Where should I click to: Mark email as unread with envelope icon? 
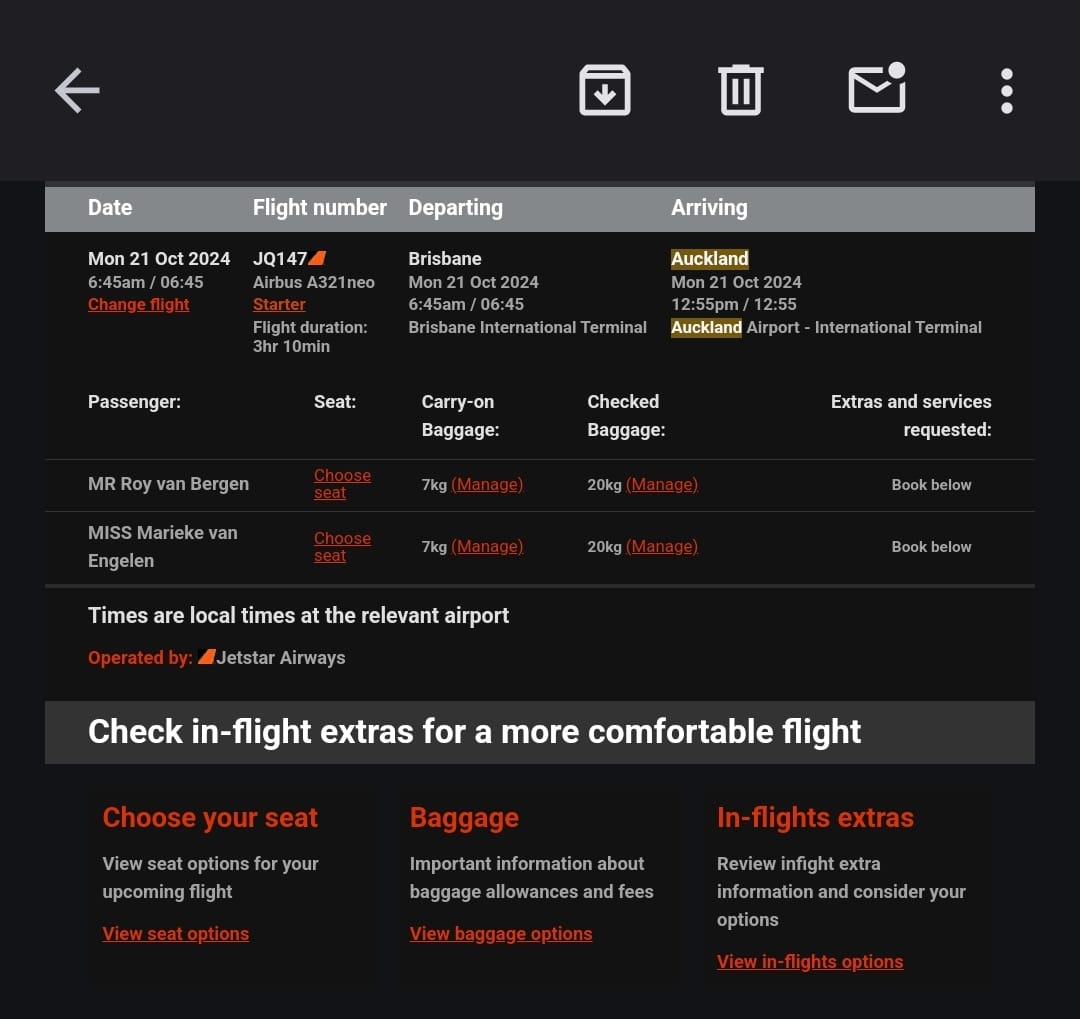877,88
